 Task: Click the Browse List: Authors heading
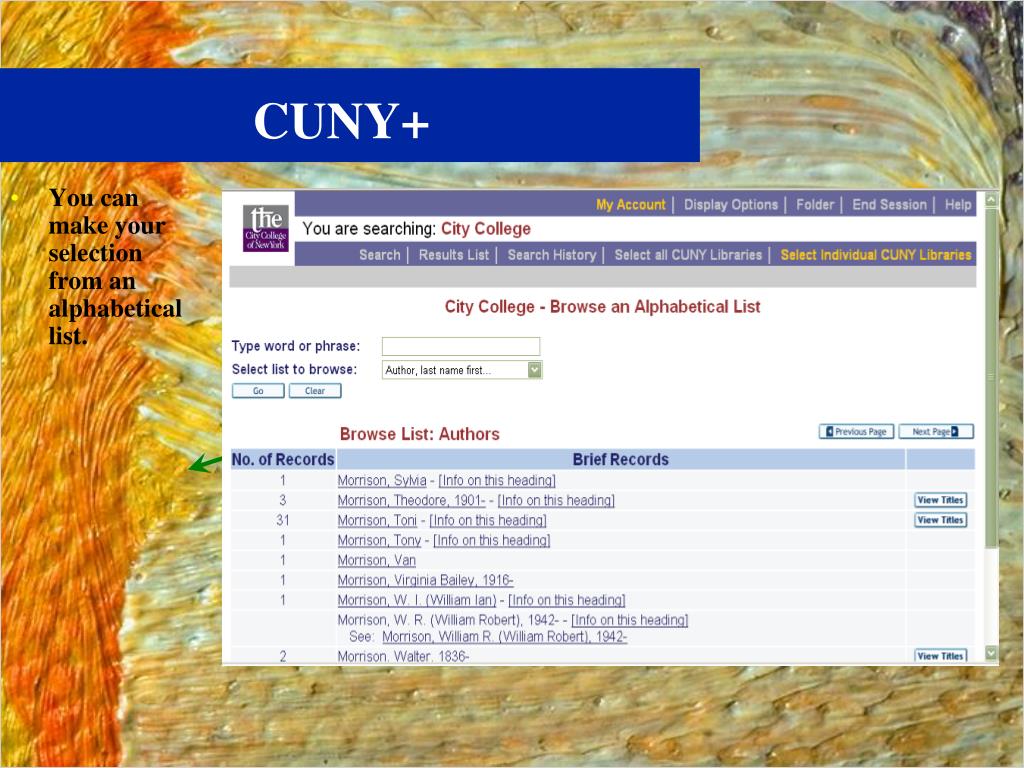click(x=420, y=434)
